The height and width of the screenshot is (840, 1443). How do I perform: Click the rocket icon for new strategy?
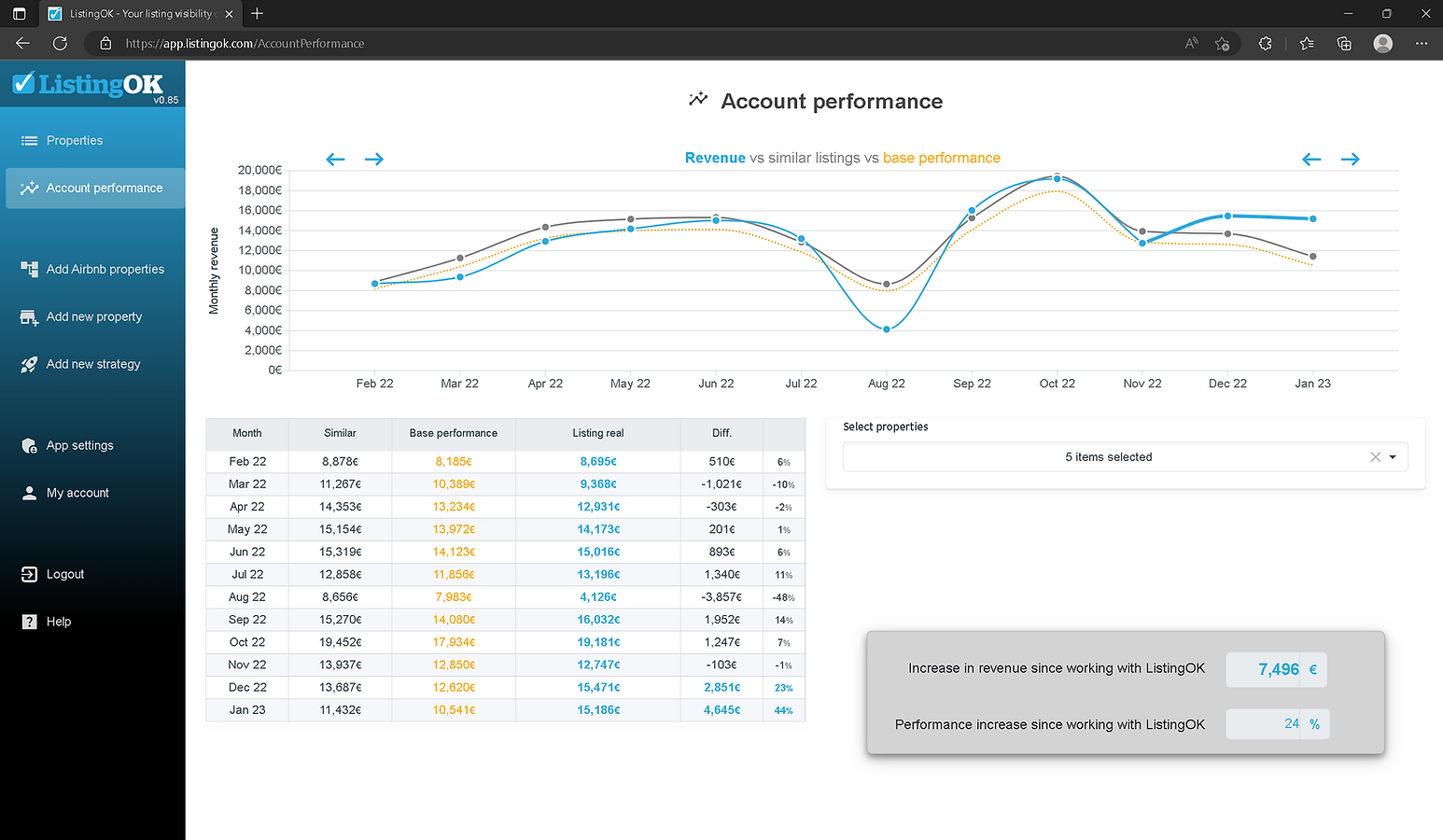click(29, 365)
